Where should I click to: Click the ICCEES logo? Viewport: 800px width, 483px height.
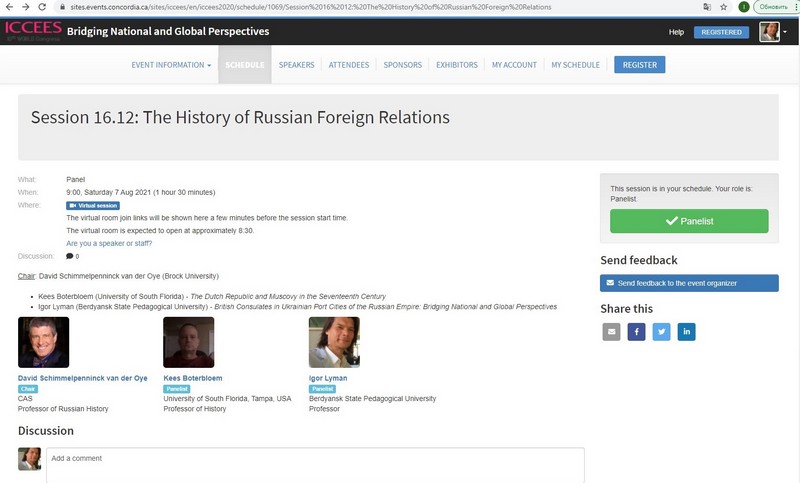(x=32, y=31)
